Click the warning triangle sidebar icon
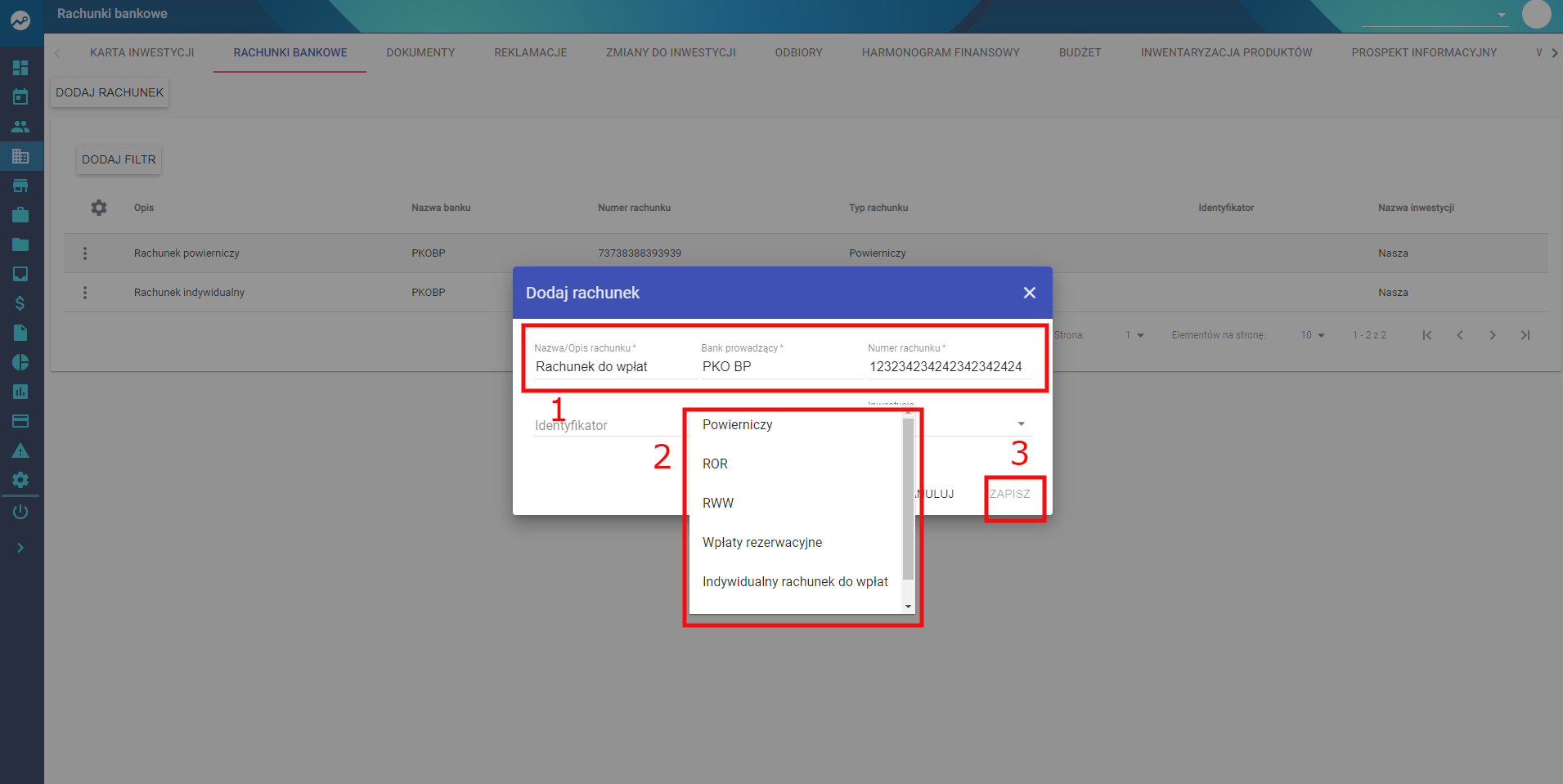 [20, 450]
